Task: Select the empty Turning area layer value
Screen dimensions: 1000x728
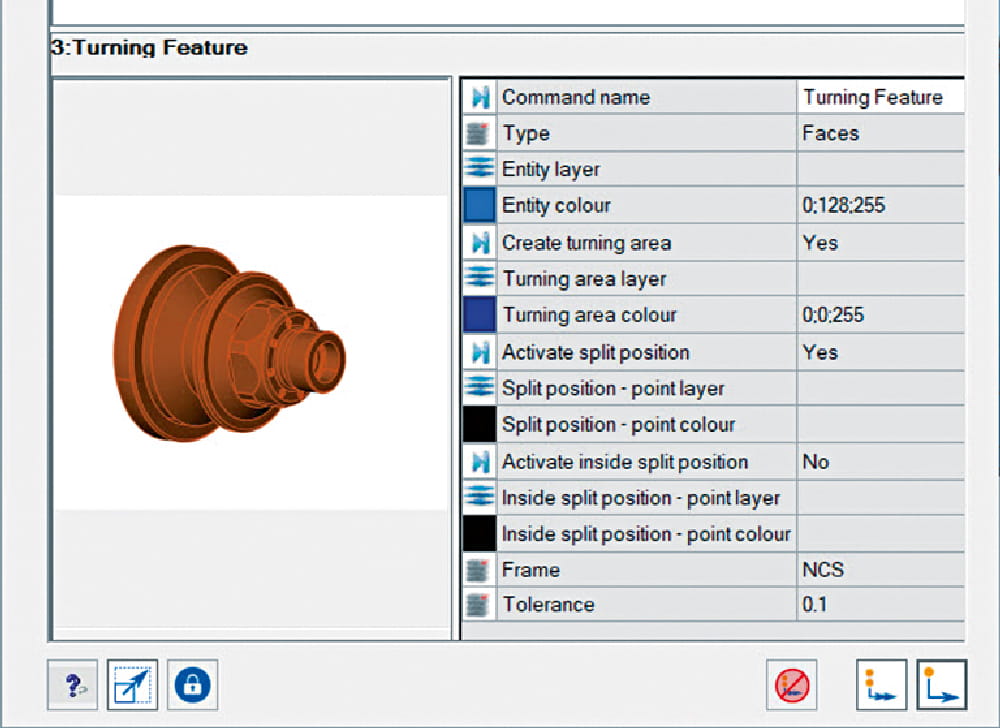Action: pos(881,279)
